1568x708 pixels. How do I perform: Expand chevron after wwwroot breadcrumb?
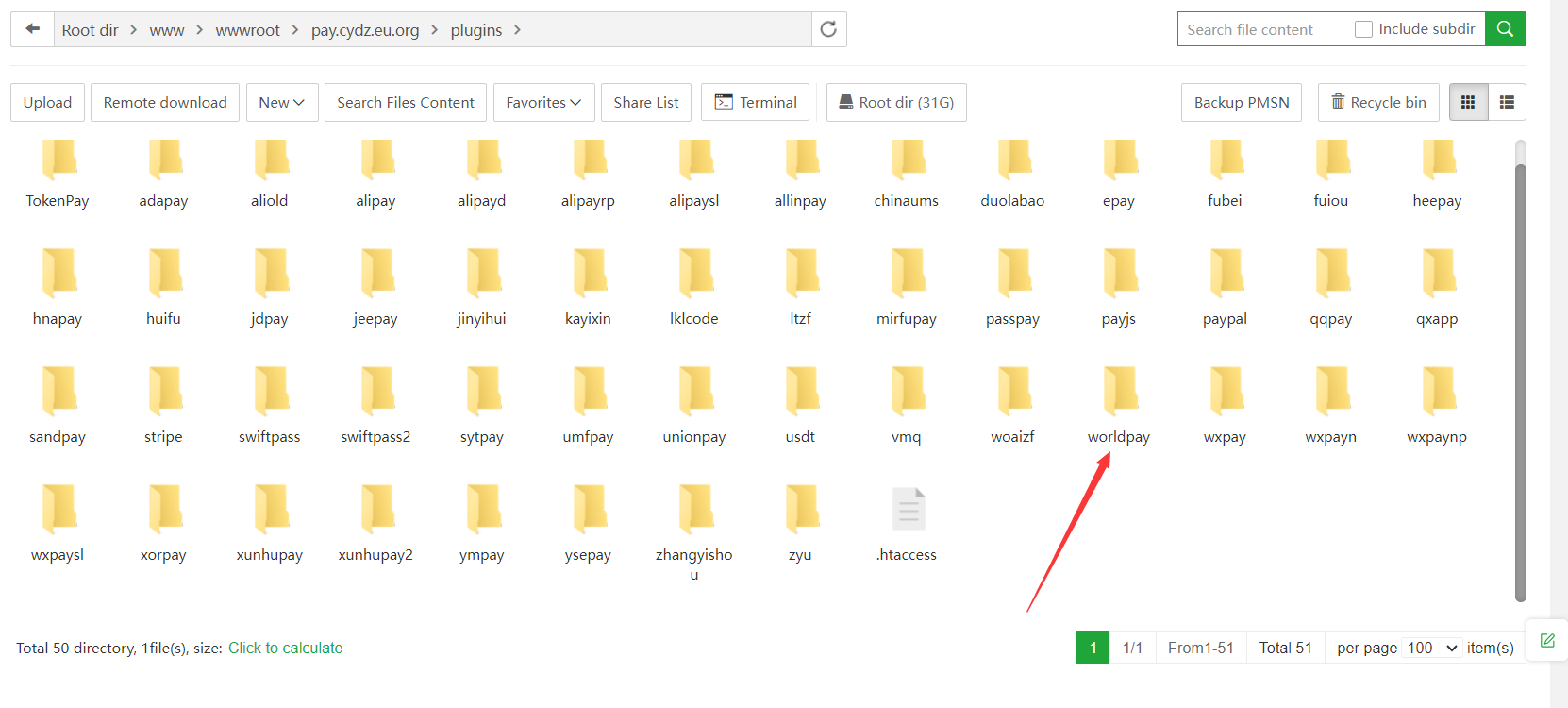click(295, 30)
